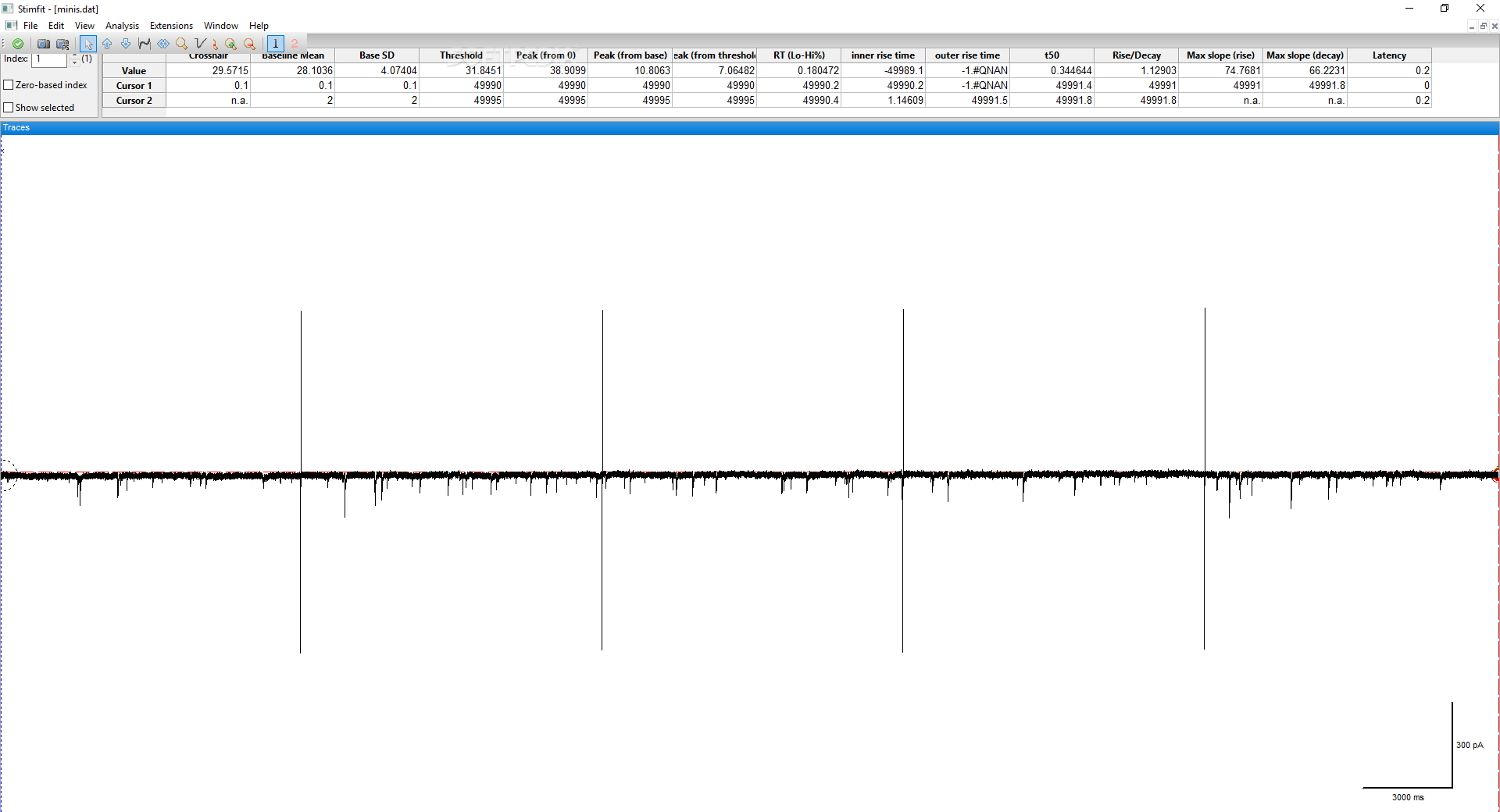Image resolution: width=1500 pixels, height=812 pixels.
Task: Select the mouse pointer cursor tool
Action: (x=88, y=44)
